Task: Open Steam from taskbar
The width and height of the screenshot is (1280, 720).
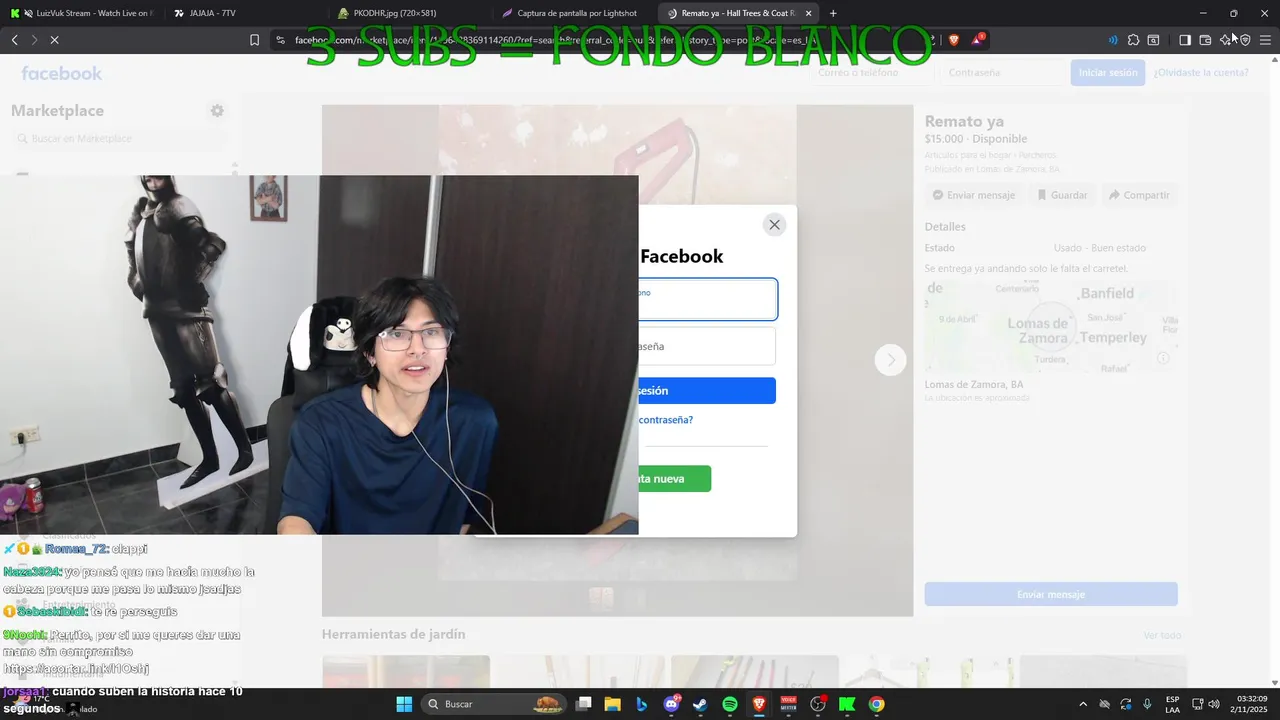Action: coord(700,704)
